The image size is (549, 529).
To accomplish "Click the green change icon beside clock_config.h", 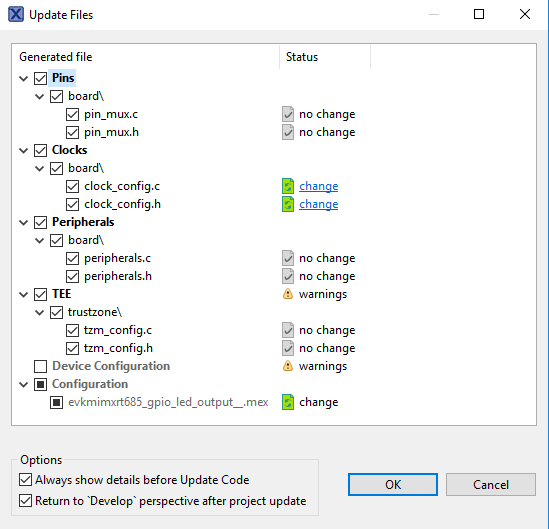I will click(x=288, y=204).
